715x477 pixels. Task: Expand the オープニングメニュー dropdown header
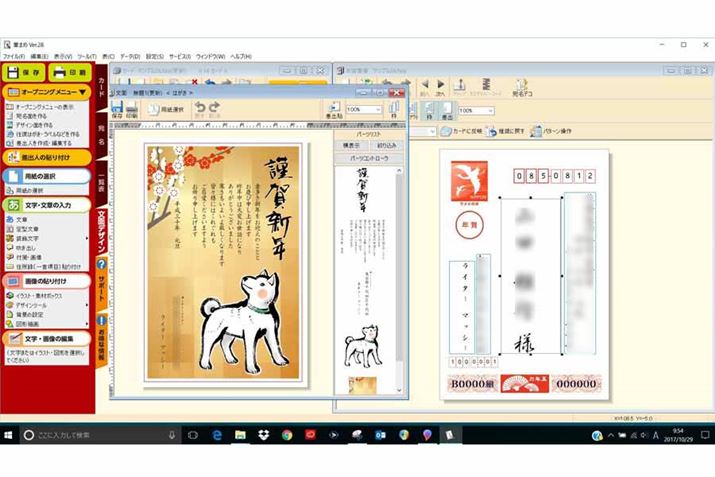tap(47, 92)
